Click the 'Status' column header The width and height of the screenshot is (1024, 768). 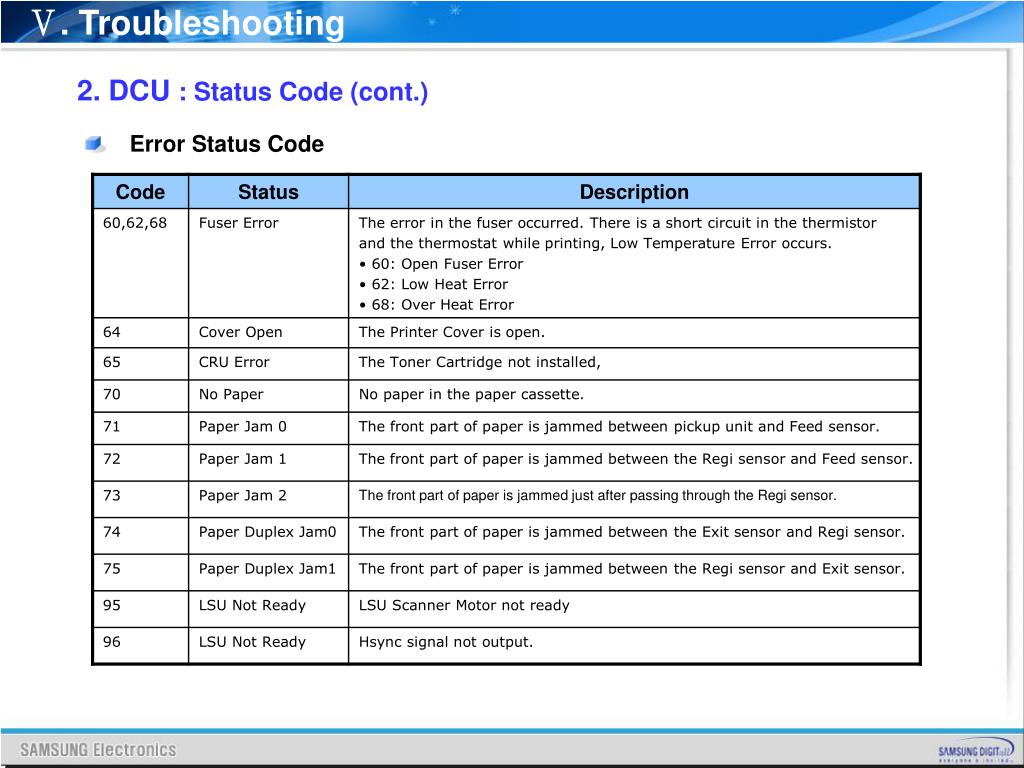tap(268, 192)
